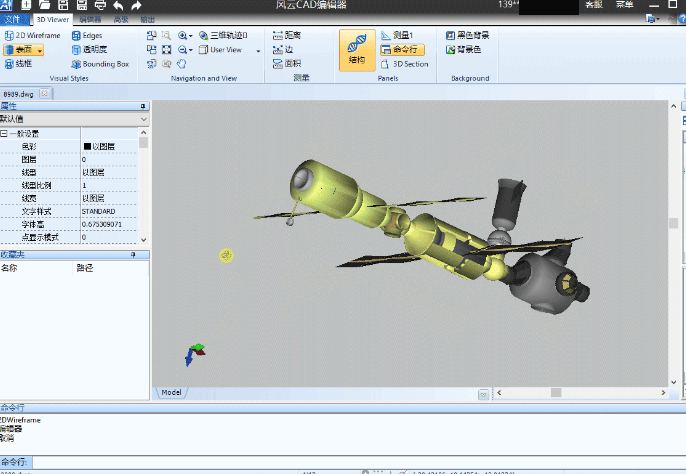This screenshot has width=686, height=474.
Task: Click the 面积 area measure tool
Action: (286, 63)
